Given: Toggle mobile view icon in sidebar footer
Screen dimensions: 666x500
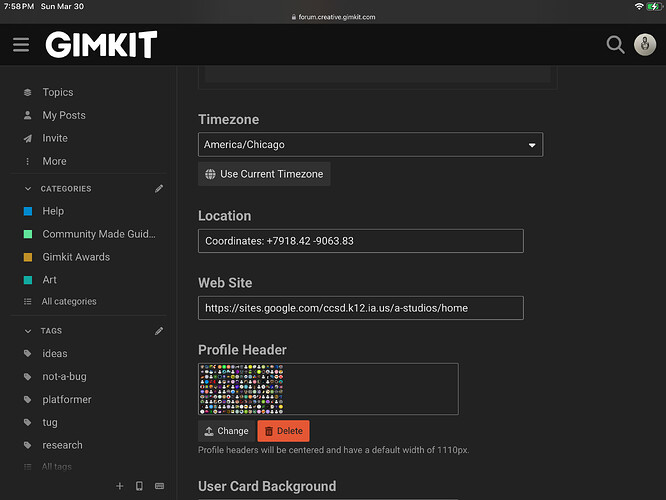Looking at the screenshot, I should (139, 486).
